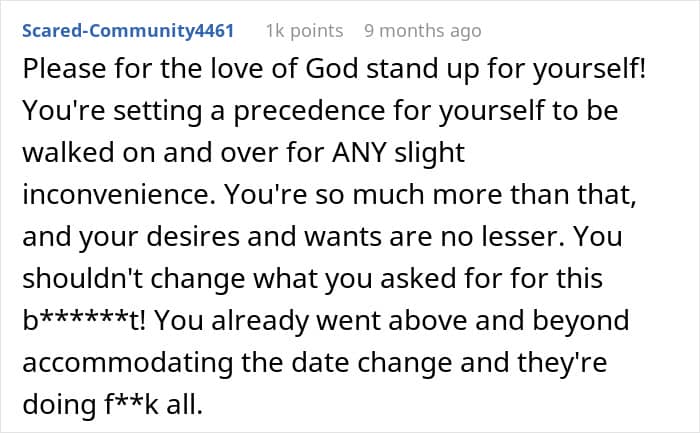Click the word shouldn't in the comment
The width and height of the screenshot is (700, 433).
pyautogui.click(x=82, y=279)
